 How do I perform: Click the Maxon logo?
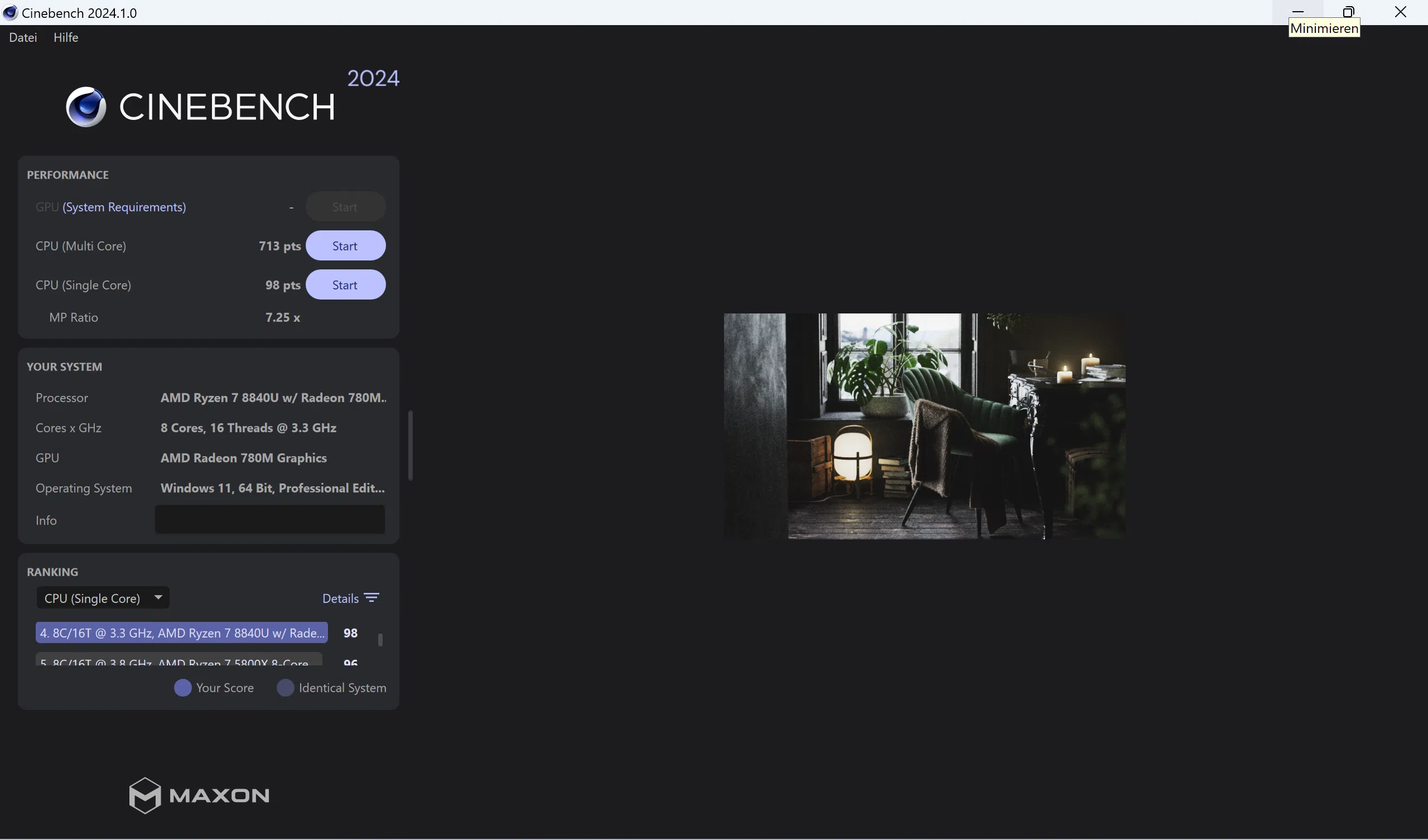pos(199,796)
